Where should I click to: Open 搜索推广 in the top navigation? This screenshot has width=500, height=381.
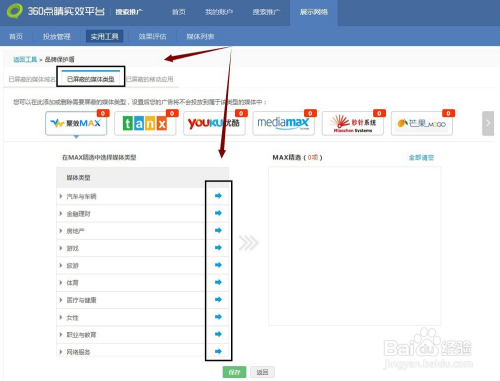266,12
